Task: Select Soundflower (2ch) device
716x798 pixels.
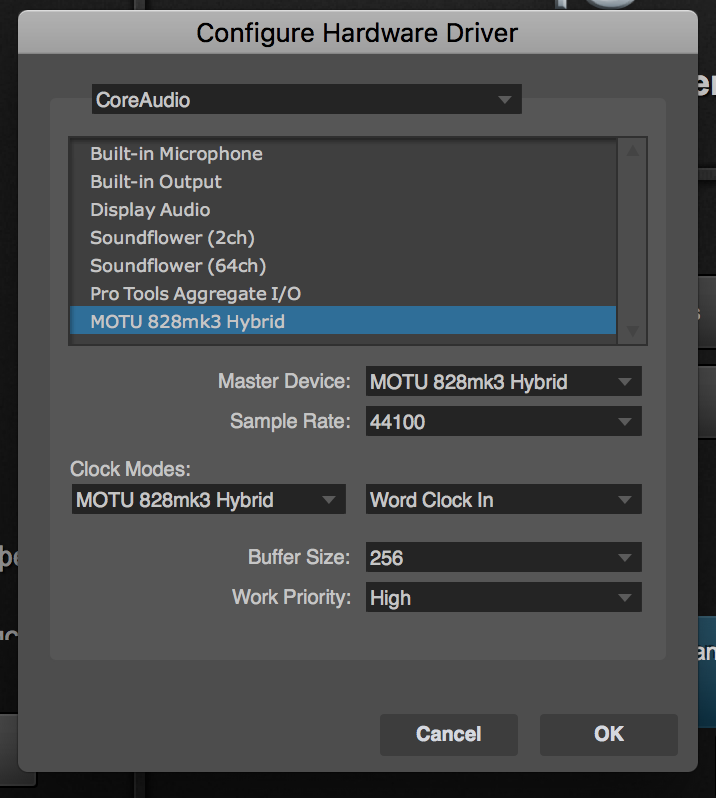Action: click(x=172, y=238)
